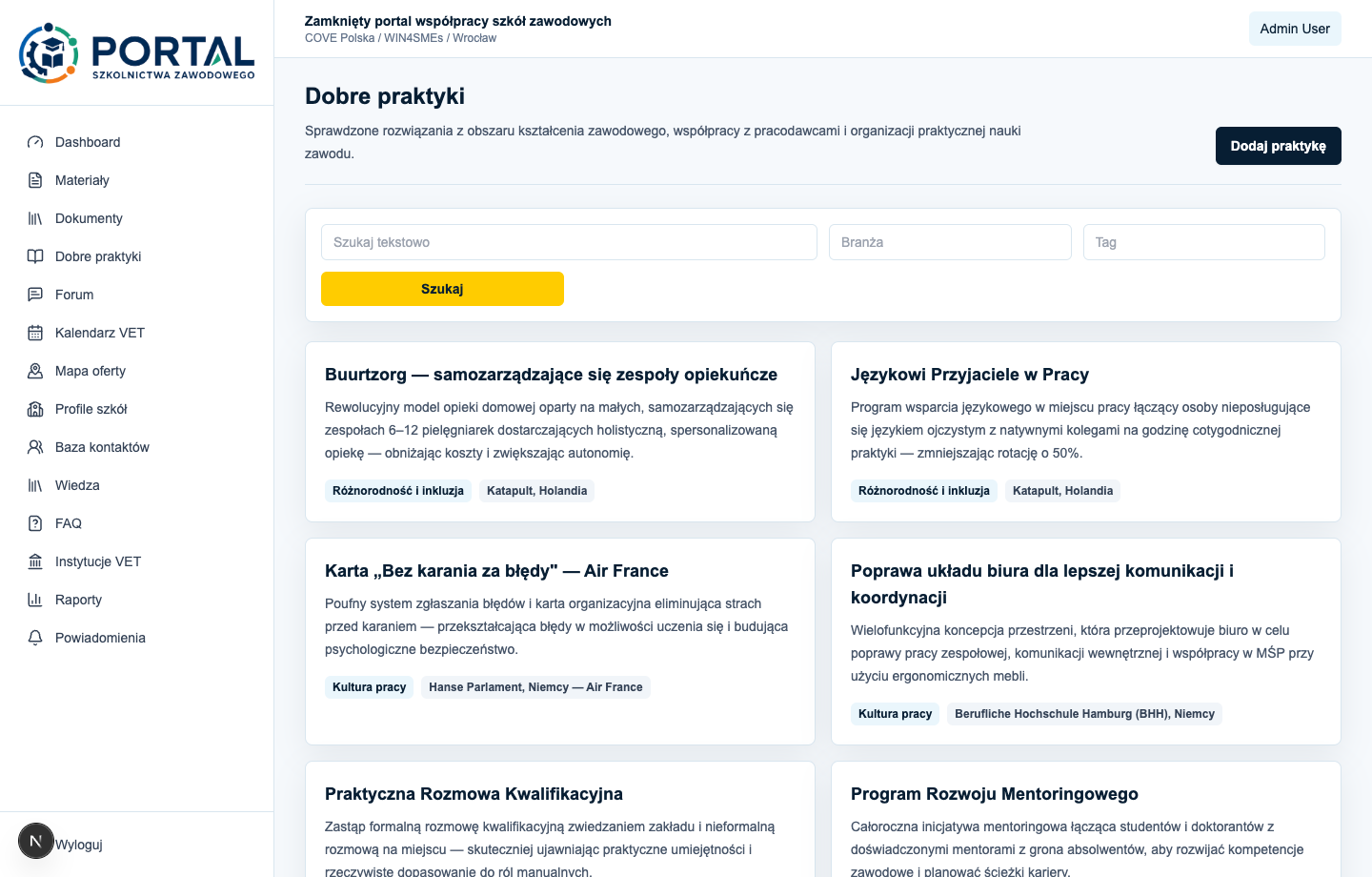Click the round N avatar badge
Viewport: 1372px width, 877px height.
[x=36, y=841]
